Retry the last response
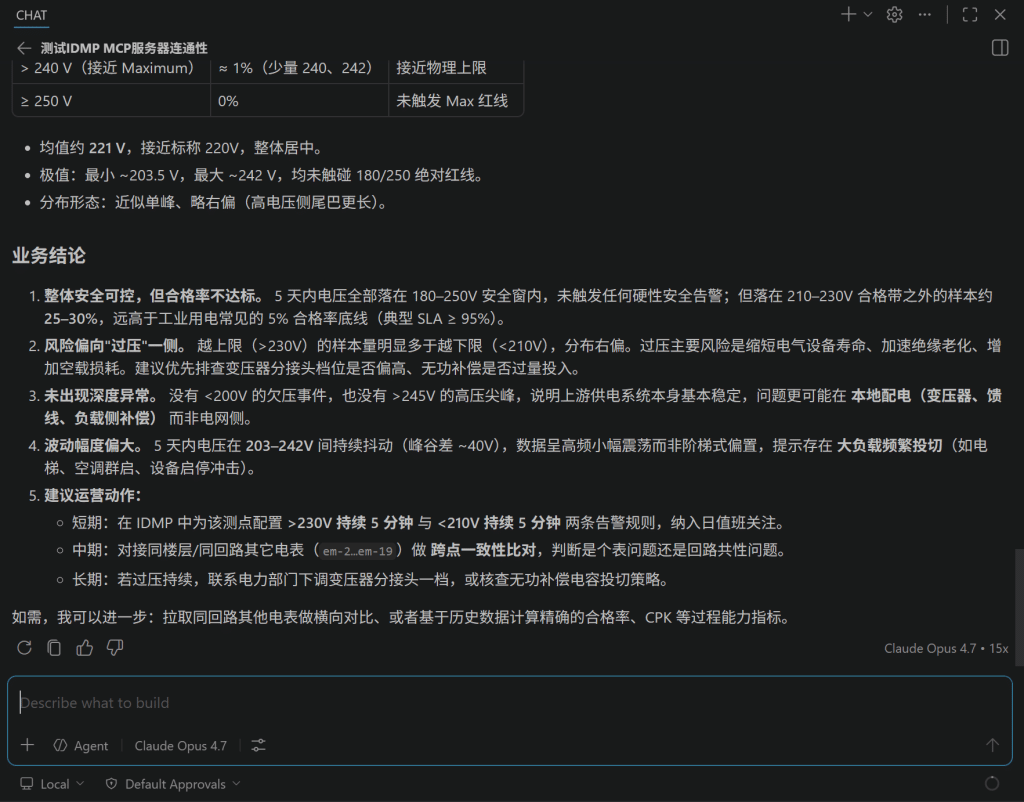The width and height of the screenshot is (1024, 802). coord(24,647)
